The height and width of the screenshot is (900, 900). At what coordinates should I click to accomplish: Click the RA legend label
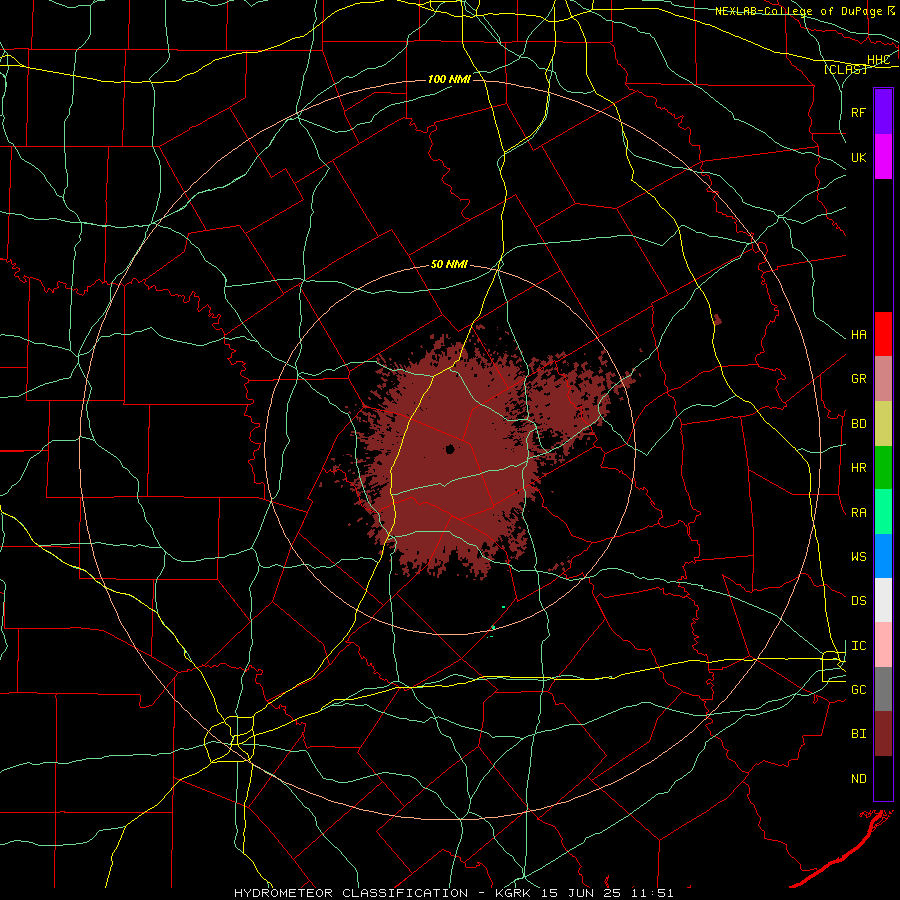(x=858, y=513)
